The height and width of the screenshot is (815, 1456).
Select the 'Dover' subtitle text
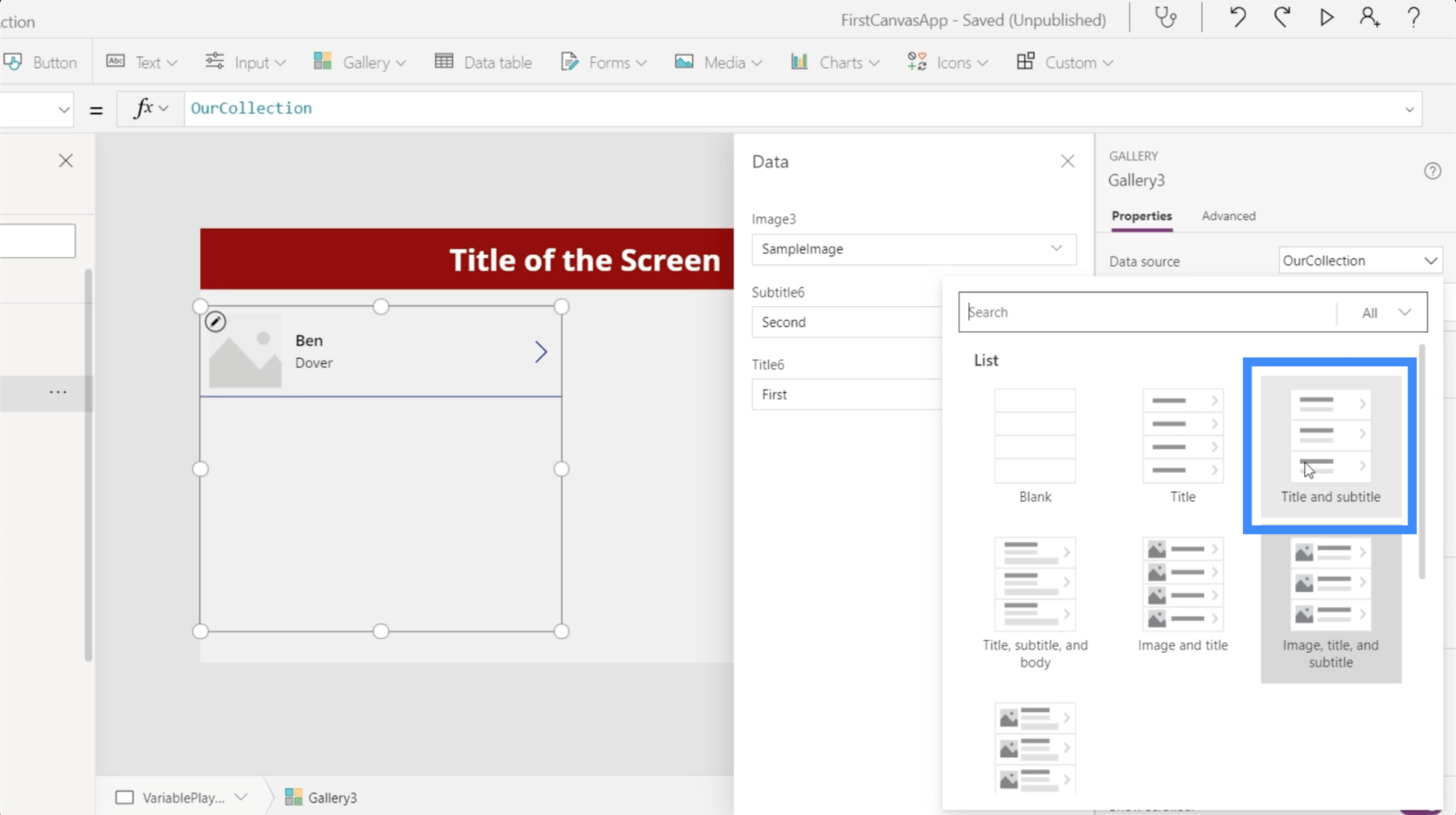314,362
